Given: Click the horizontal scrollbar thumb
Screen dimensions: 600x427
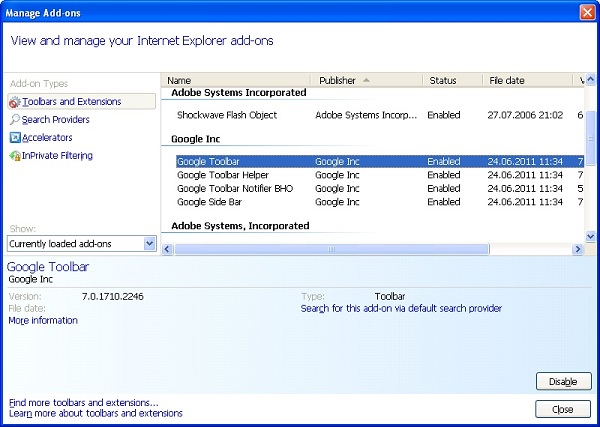Looking at the screenshot, I should (x=331, y=249).
